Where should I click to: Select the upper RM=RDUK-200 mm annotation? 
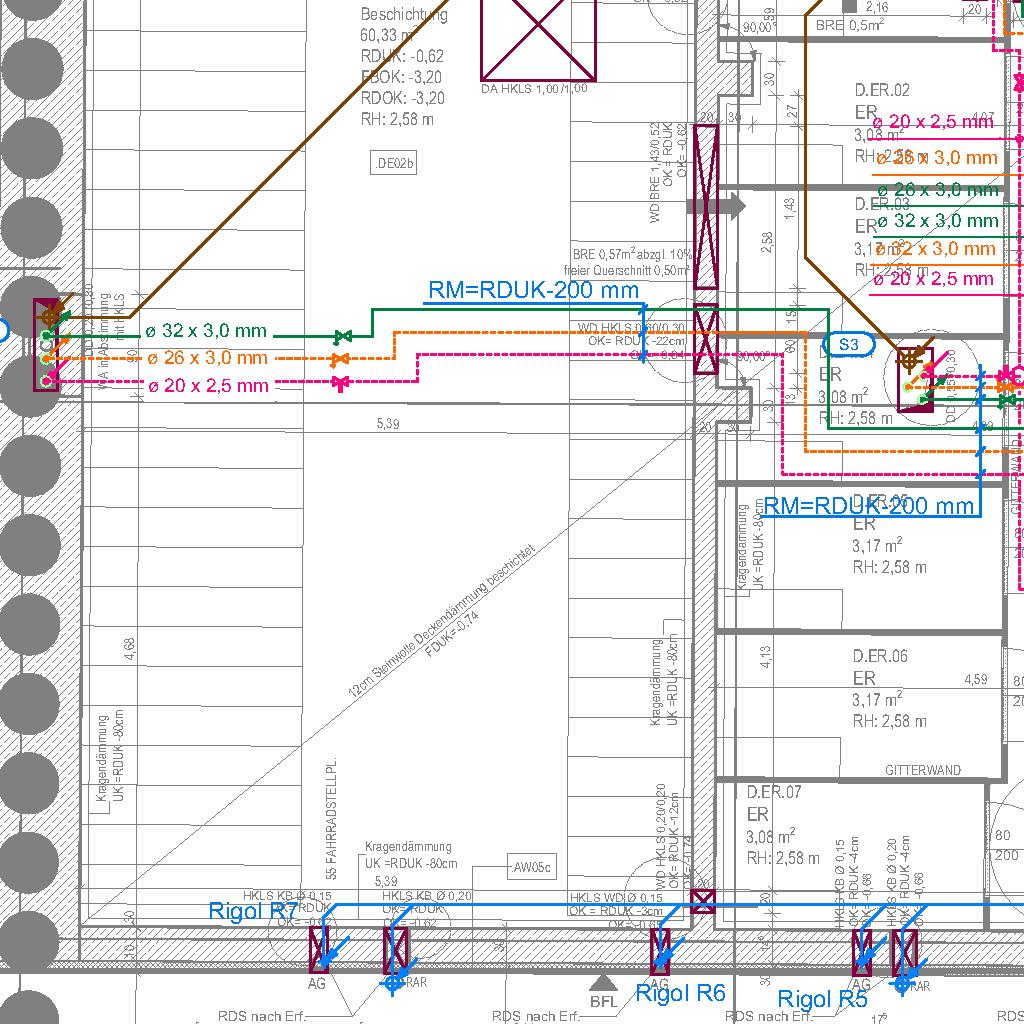click(x=533, y=291)
